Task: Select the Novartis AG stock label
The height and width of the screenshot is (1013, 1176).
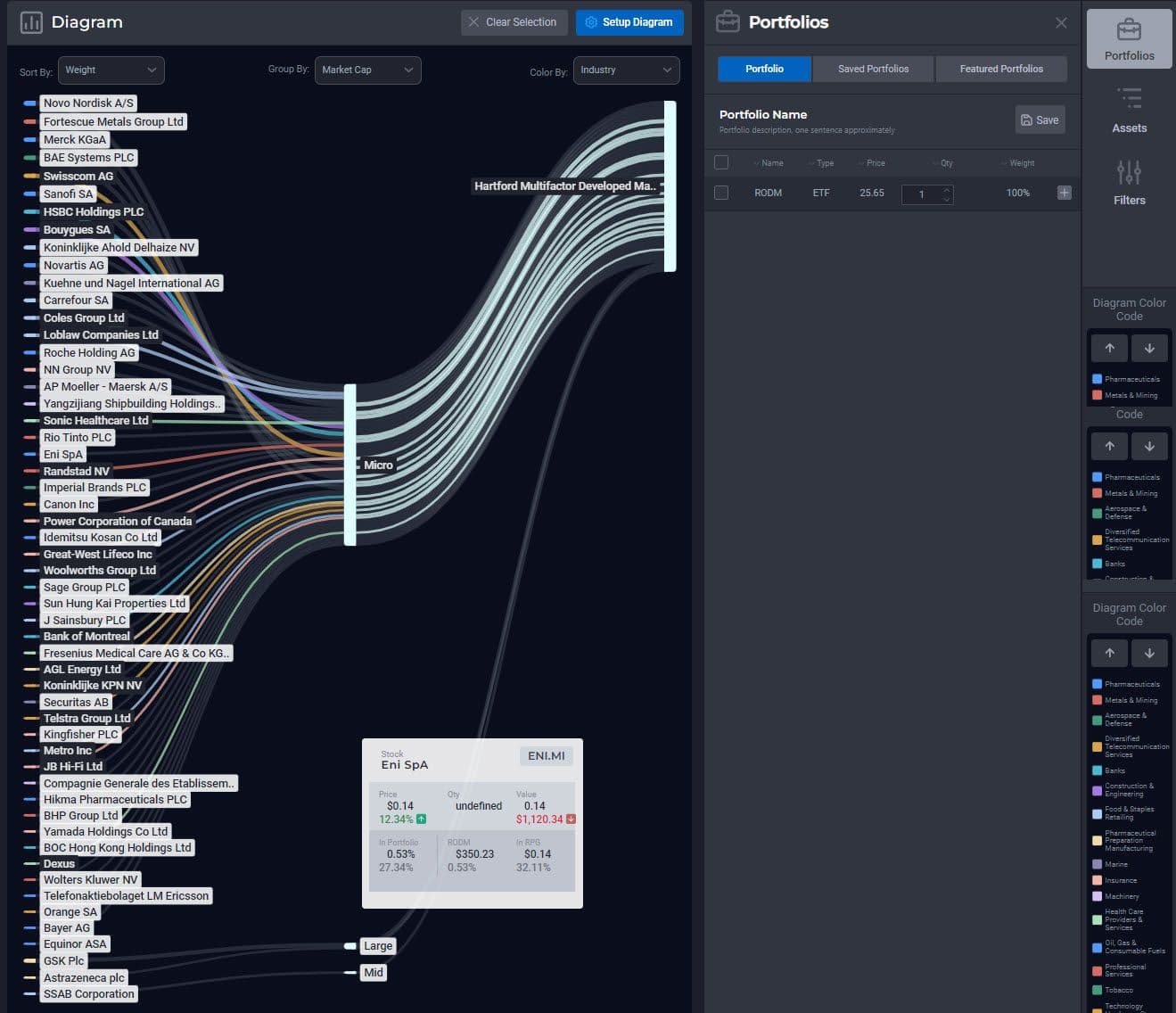Action: tap(74, 265)
